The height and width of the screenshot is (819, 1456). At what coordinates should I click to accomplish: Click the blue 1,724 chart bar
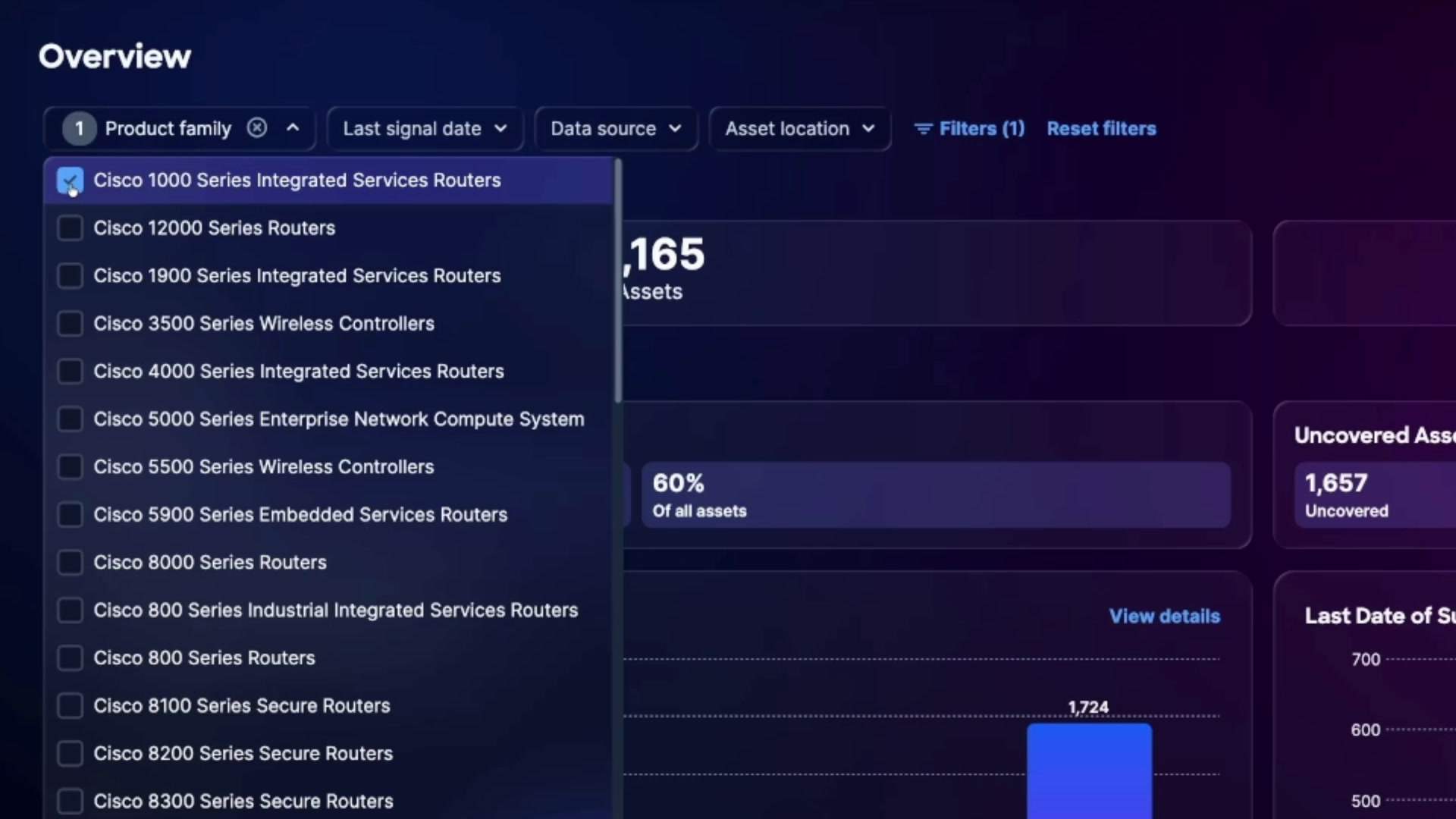[x=1089, y=771]
